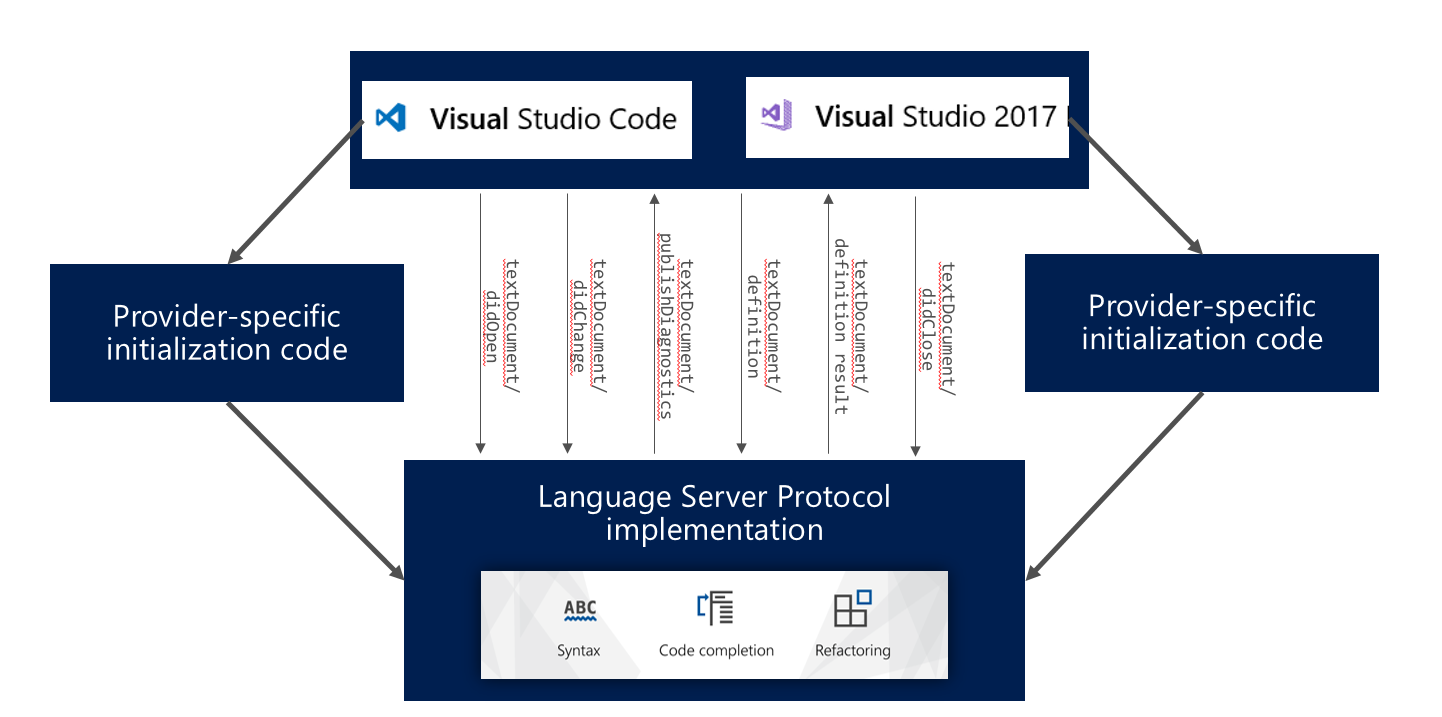
Task: Click the textDocument/publishDiagnostics label
Action: click(x=676, y=326)
